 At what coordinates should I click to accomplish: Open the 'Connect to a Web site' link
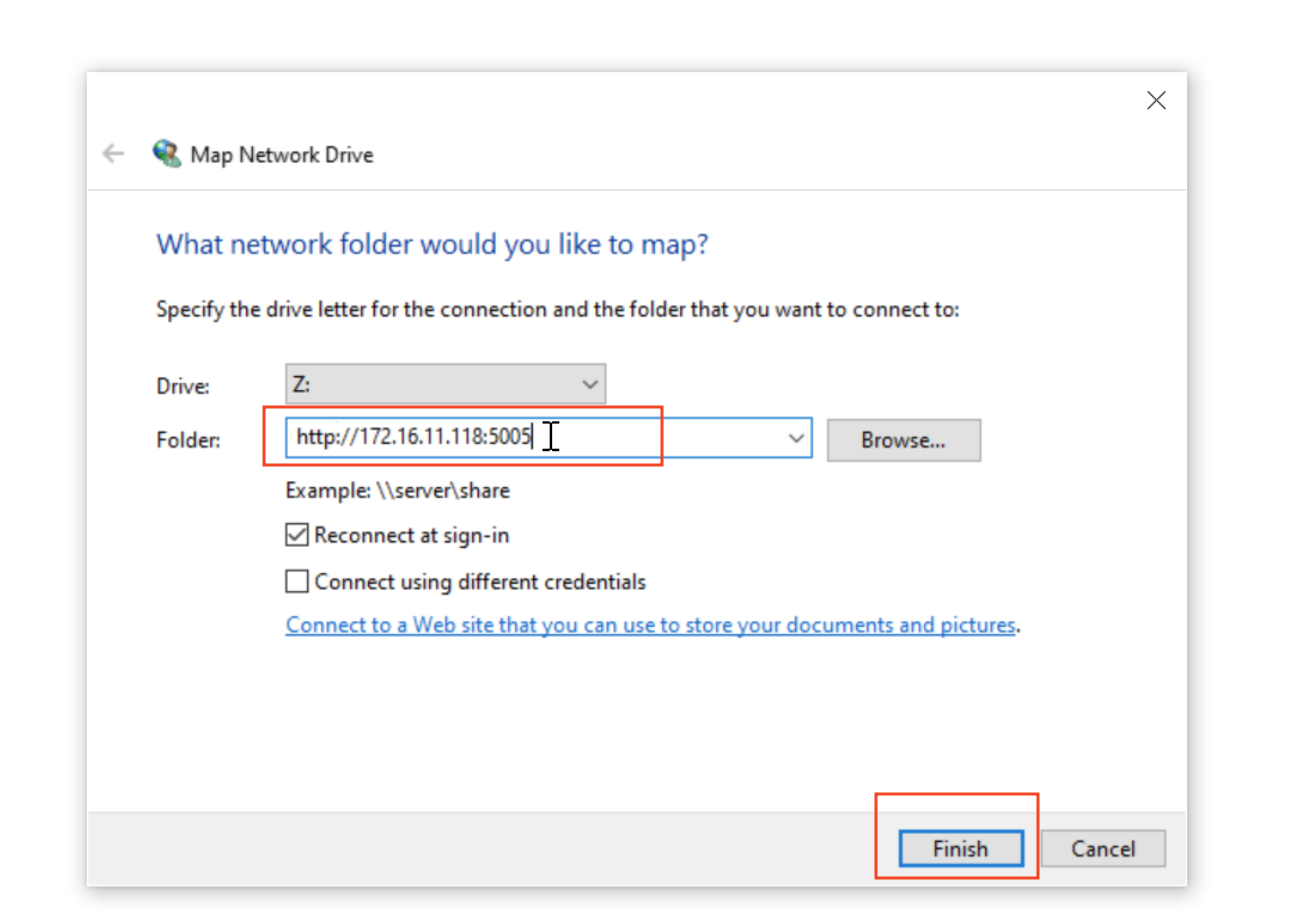point(650,625)
